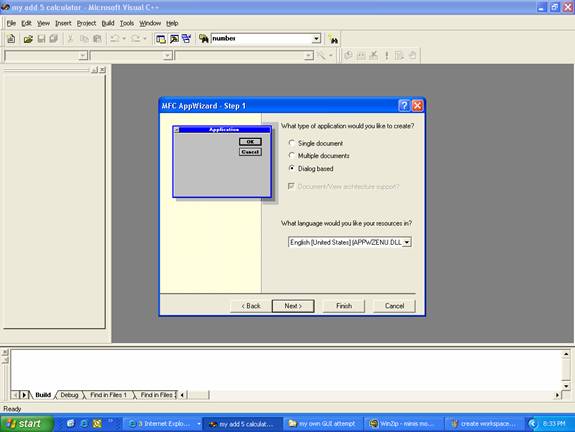The image size is (575, 432).
Task: Click the Build toolbar icon
Action: [361, 55]
